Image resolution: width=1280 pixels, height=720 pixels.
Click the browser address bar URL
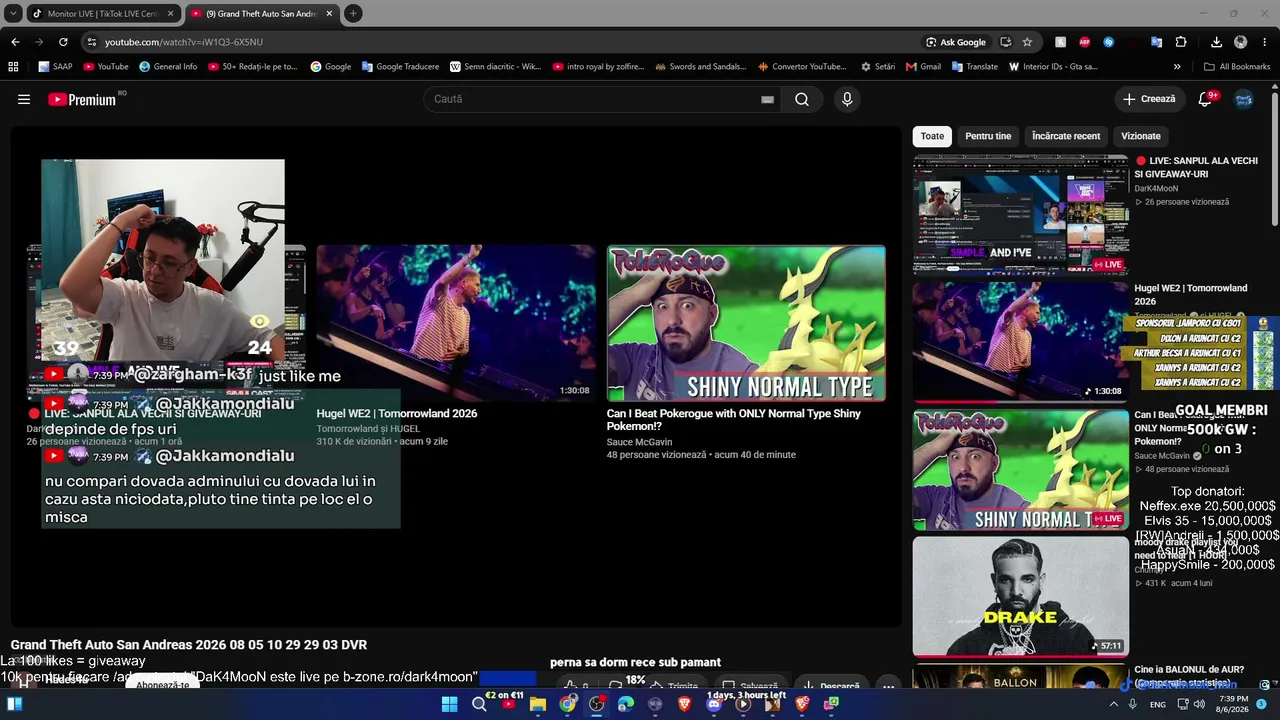click(x=184, y=42)
